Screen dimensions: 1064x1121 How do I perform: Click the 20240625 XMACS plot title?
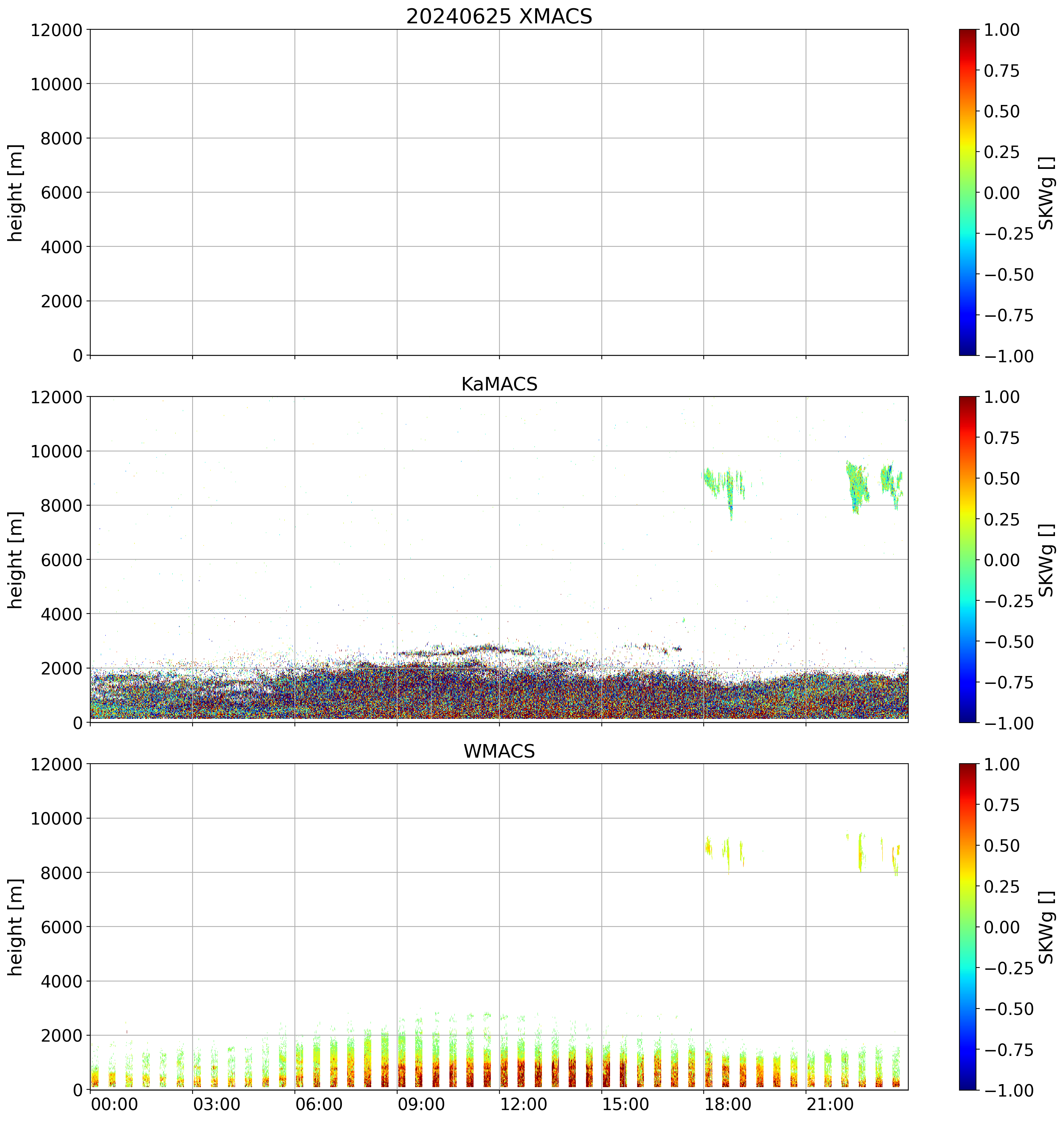499,17
